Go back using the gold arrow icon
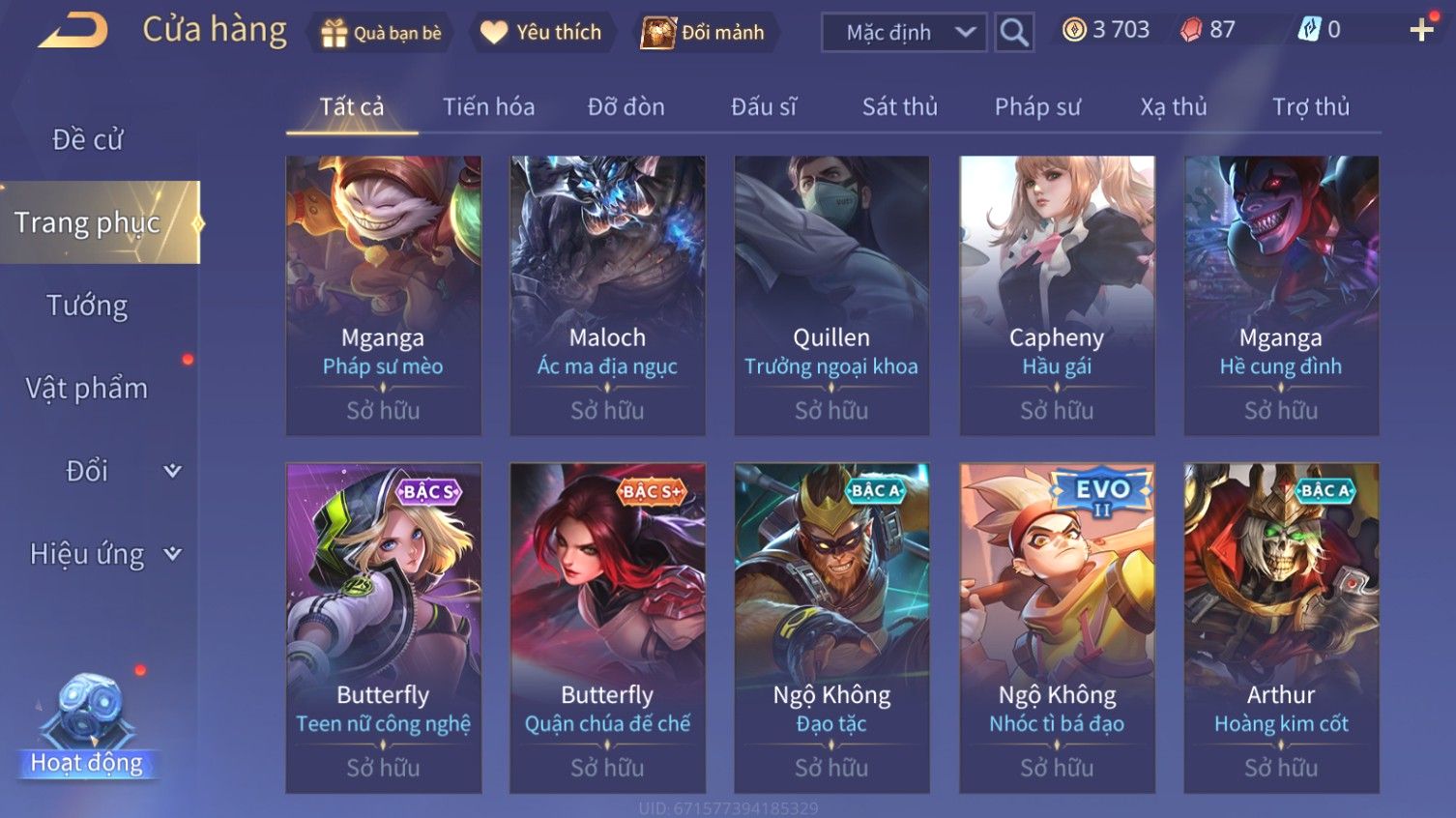 [73, 30]
